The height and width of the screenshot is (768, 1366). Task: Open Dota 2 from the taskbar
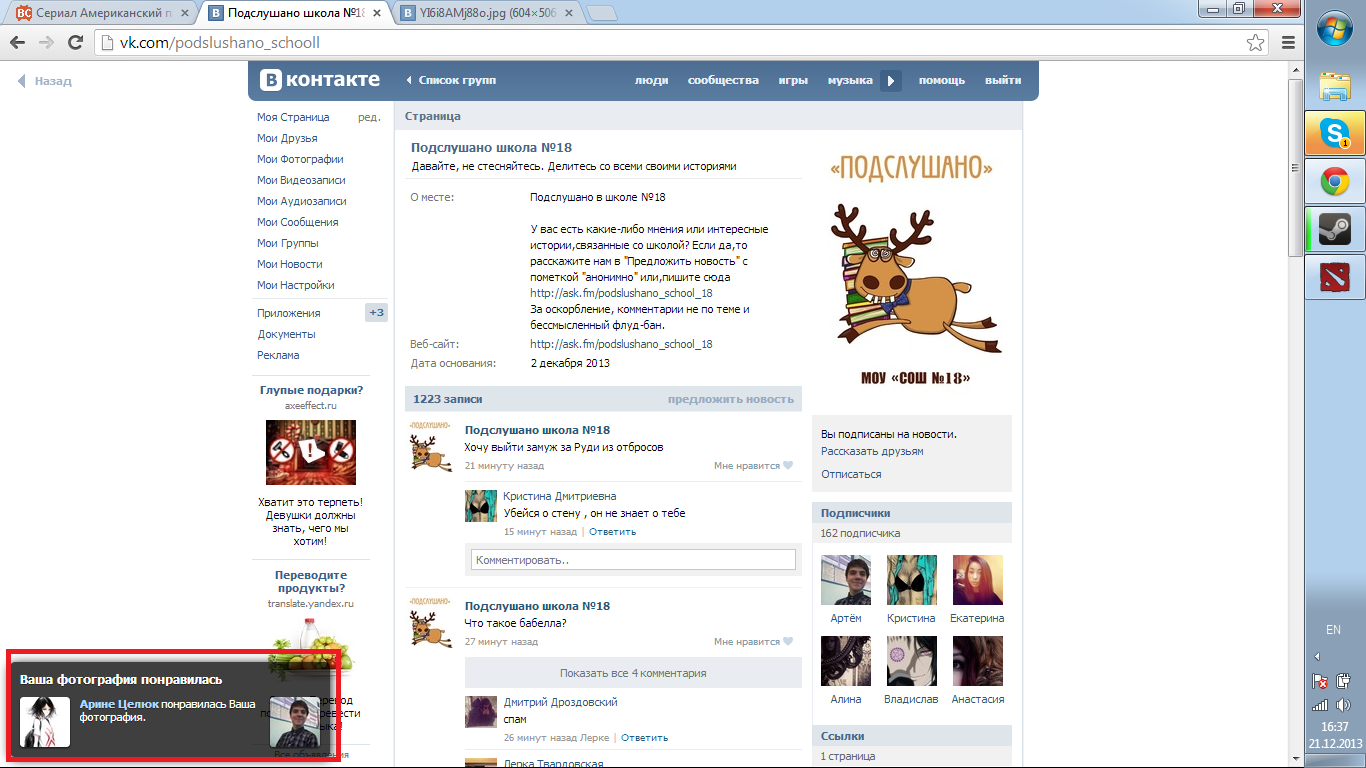coord(1335,277)
